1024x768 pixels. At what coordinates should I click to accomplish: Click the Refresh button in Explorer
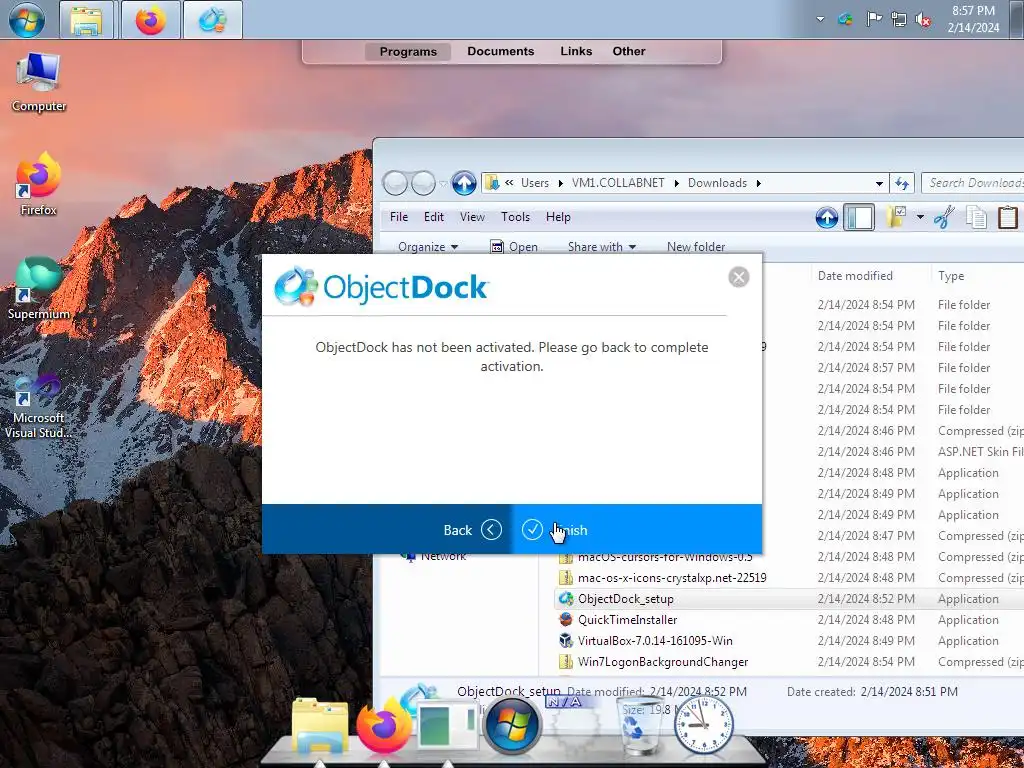902,184
